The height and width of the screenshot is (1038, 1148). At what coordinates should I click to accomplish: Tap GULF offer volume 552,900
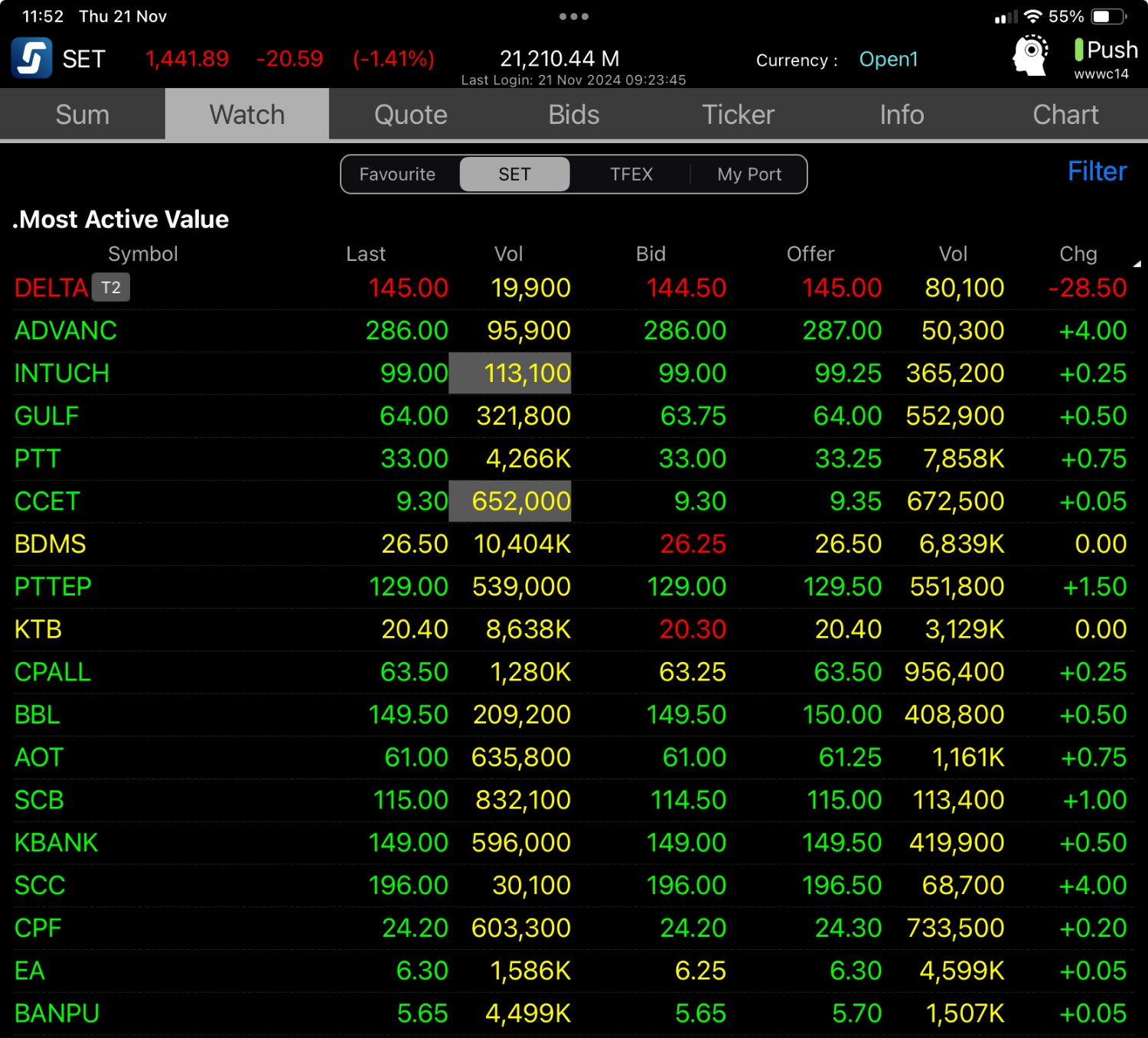click(955, 416)
